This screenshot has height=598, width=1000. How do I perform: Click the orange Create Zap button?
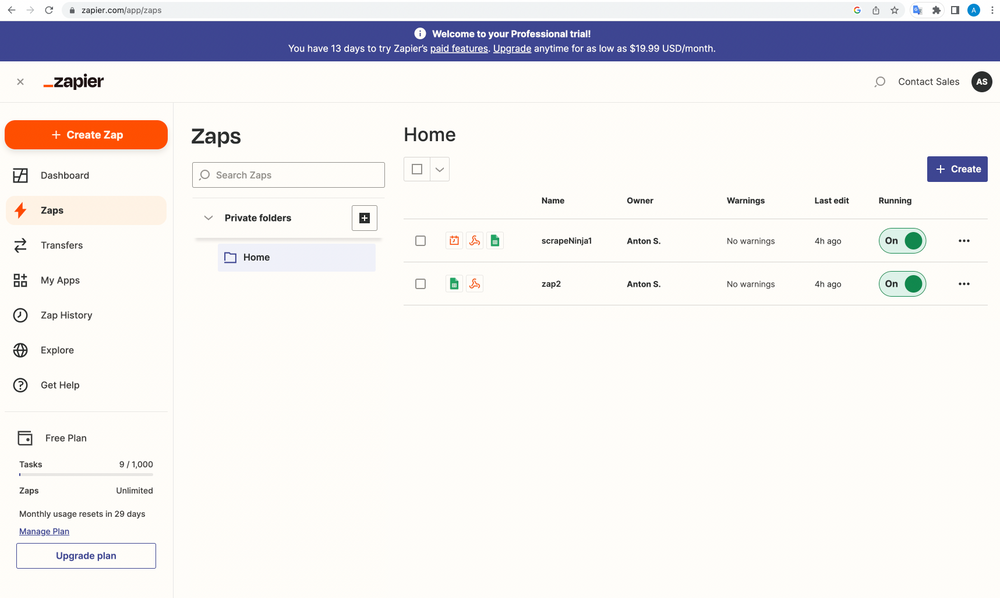(x=86, y=135)
